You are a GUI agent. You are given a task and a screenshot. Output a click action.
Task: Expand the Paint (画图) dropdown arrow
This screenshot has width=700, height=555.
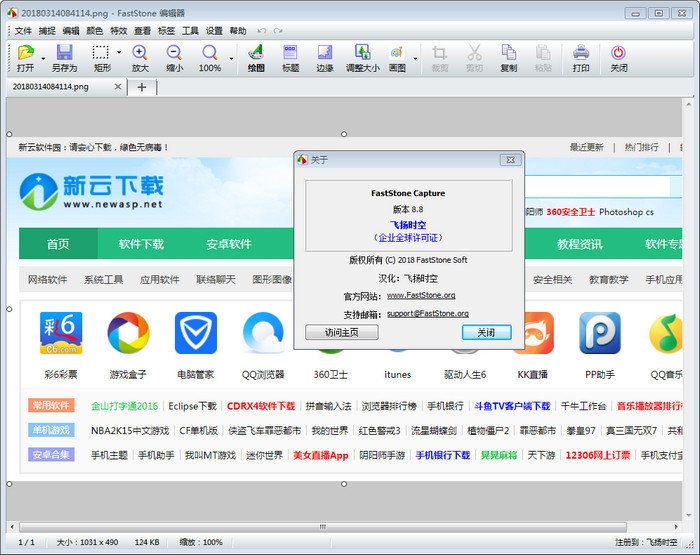coord(415,58)
